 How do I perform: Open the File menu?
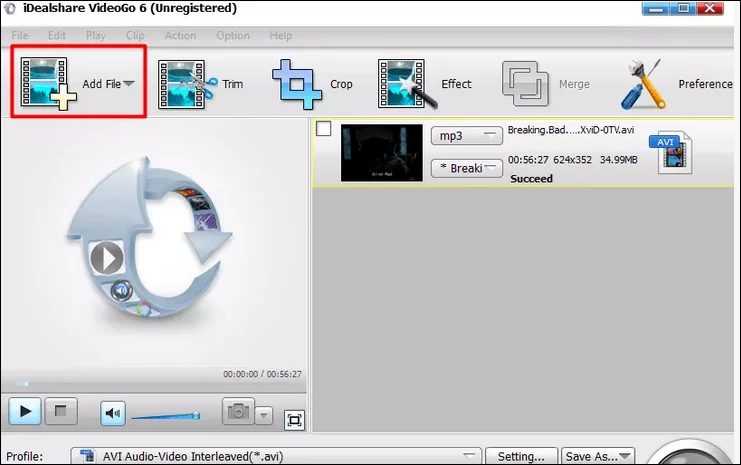tap(21, 36)
